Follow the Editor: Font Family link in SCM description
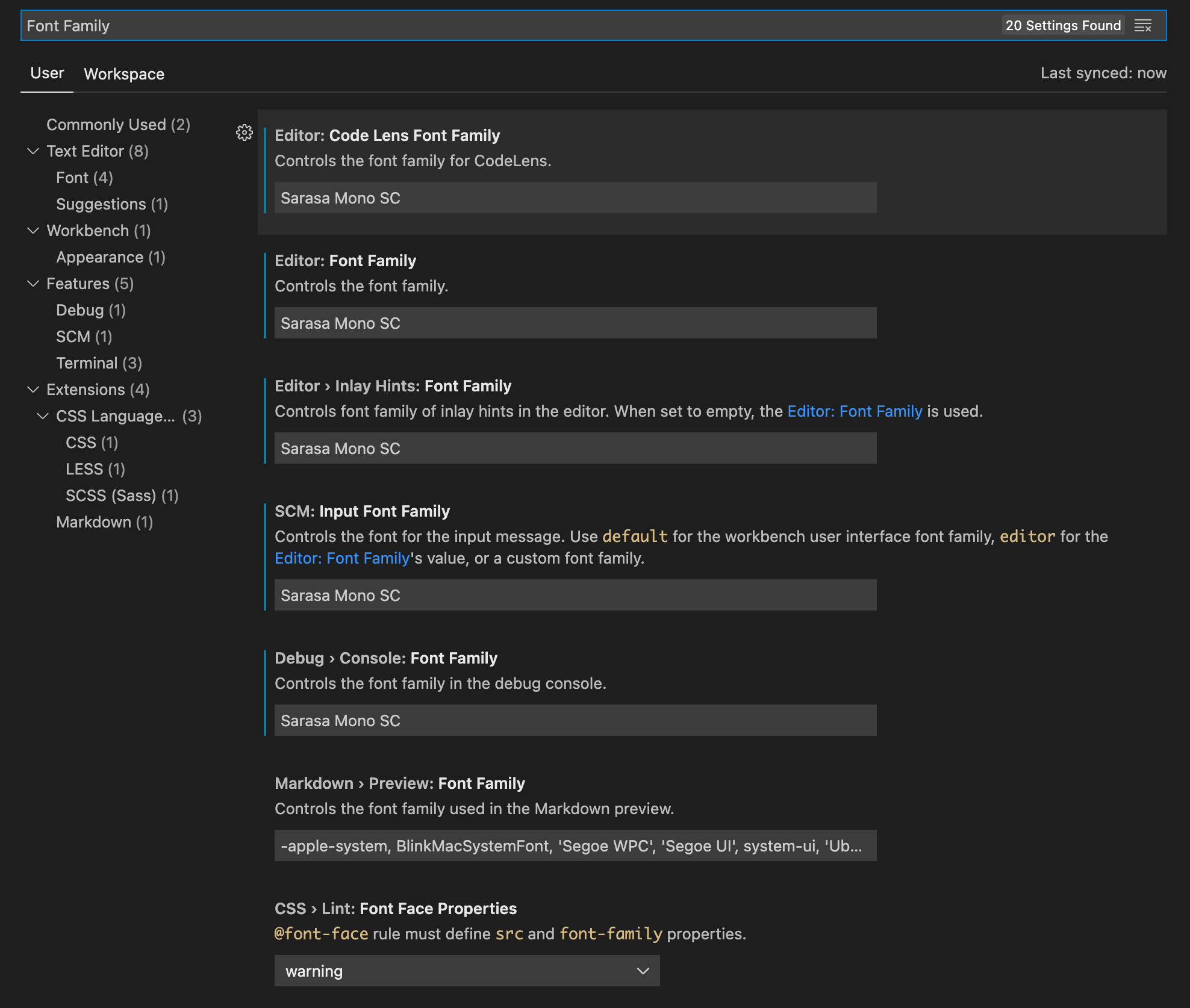 (x=342, y=558)
